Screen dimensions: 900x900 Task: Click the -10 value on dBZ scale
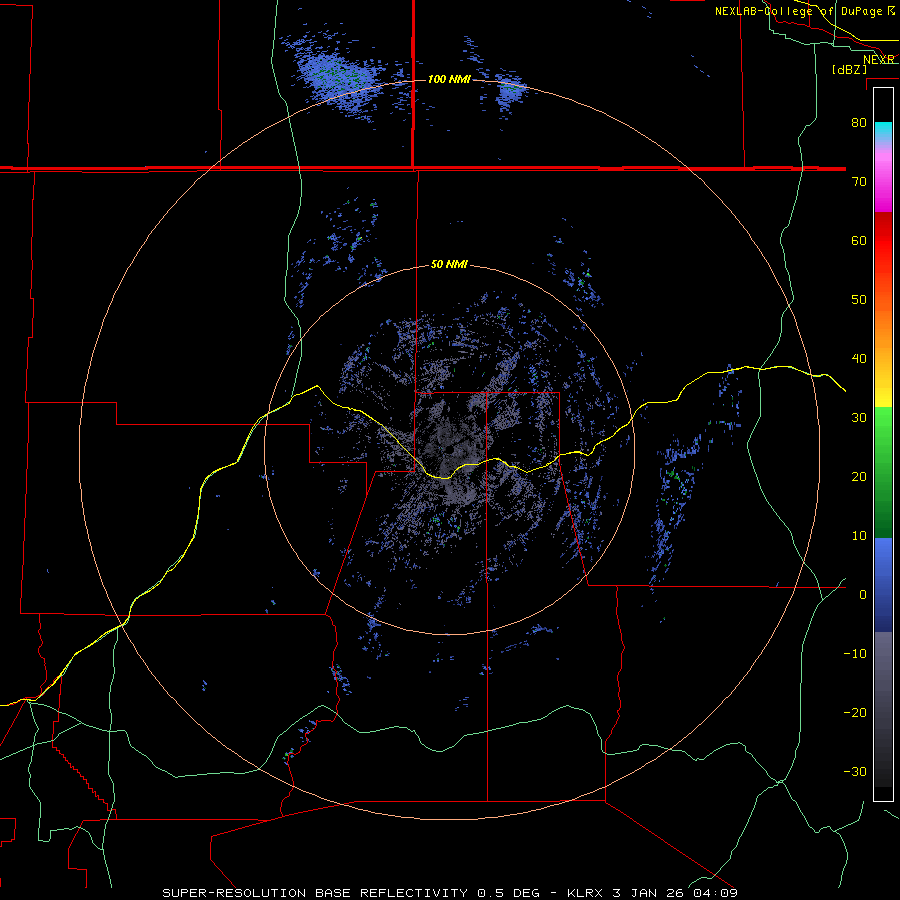point(855,654)
